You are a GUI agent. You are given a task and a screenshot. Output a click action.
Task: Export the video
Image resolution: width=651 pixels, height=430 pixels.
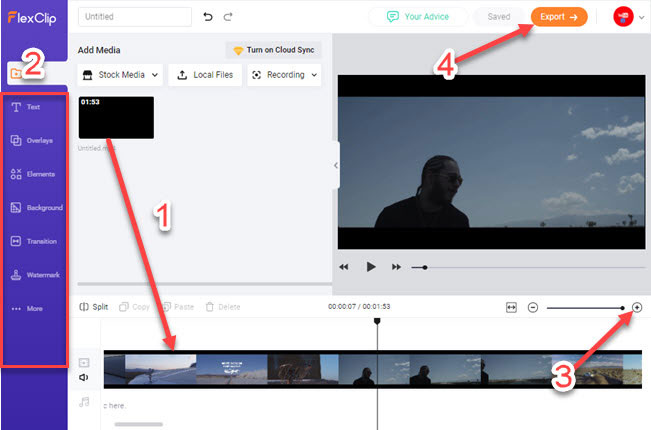click(559, 17)
